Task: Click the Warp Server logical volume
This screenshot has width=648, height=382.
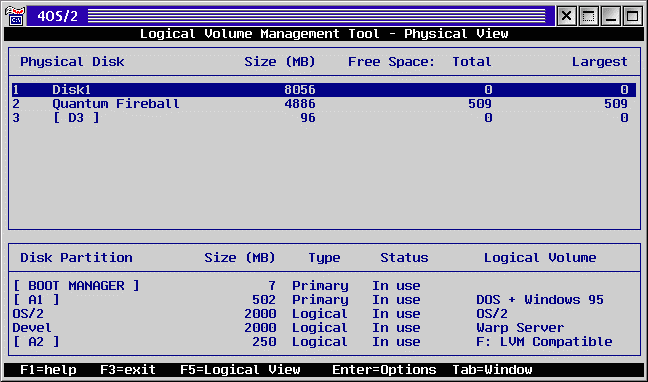Action: (x=520, y=328)
